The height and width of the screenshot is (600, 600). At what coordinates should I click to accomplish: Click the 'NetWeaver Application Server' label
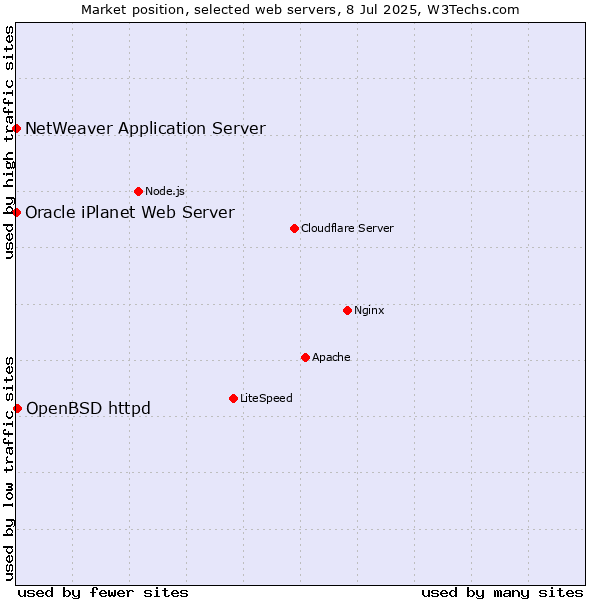tap(145, 129)
